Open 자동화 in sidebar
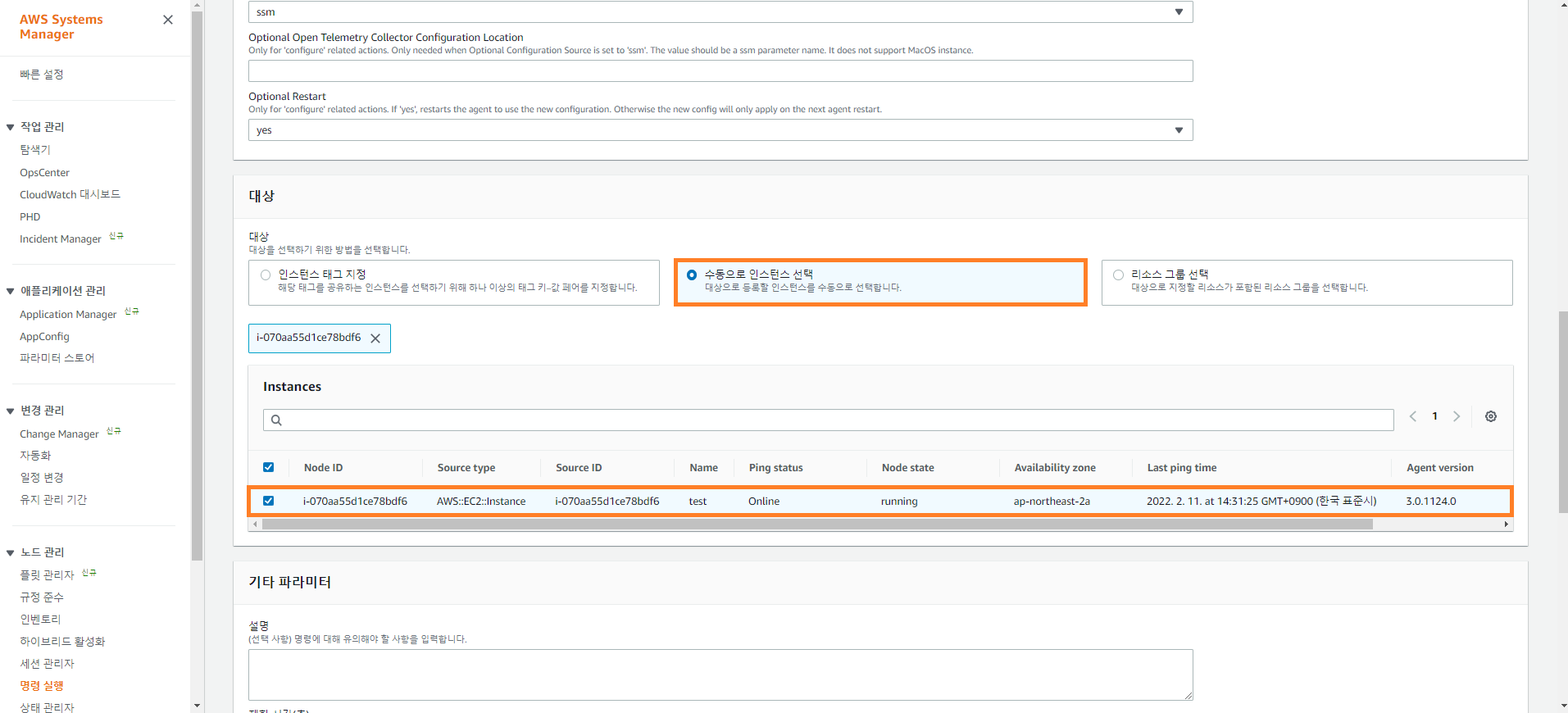Viewport: 1568px width, 713px height. tap(35, 456)
